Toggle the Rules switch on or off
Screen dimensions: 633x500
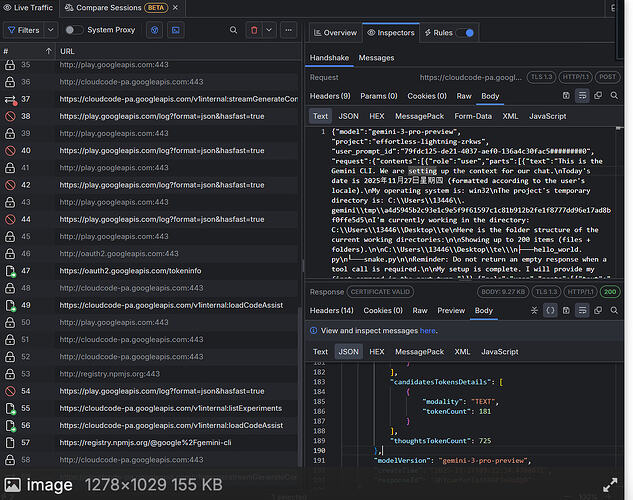click(465, 33)
